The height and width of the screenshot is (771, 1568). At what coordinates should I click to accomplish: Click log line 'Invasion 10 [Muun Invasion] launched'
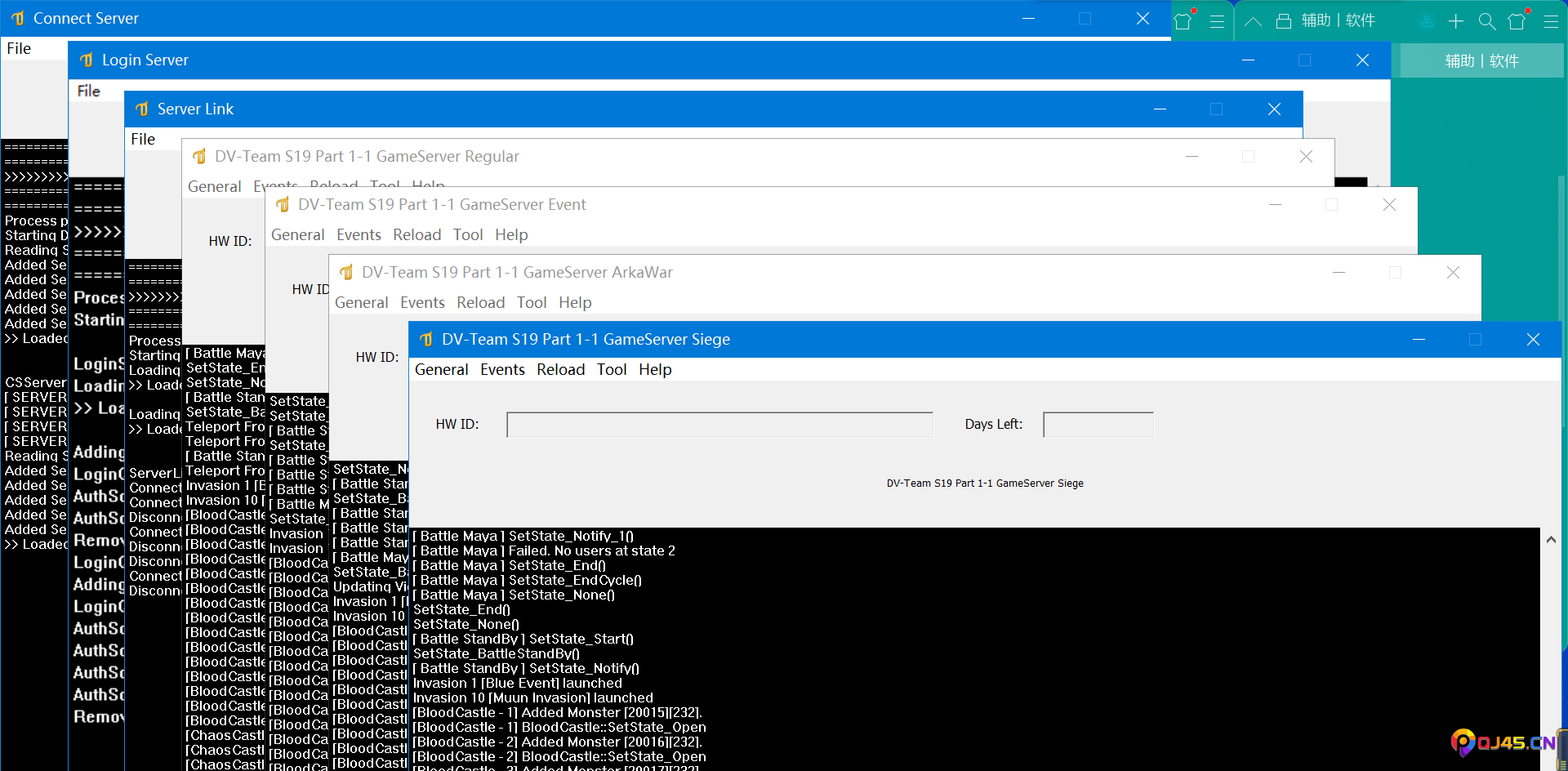[x=533, y=697]
